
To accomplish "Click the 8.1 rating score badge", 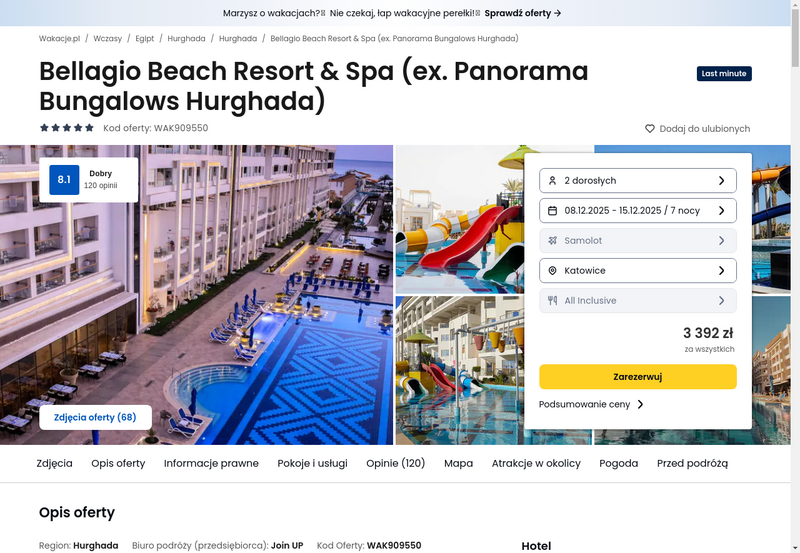I will tap(64, 180).
